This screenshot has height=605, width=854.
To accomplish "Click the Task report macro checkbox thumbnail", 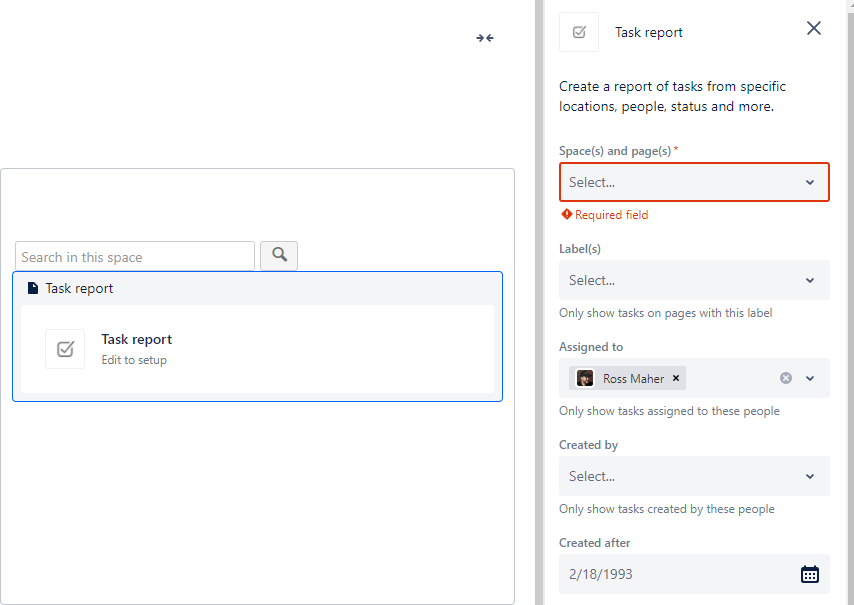I will (x=65, y=349).
